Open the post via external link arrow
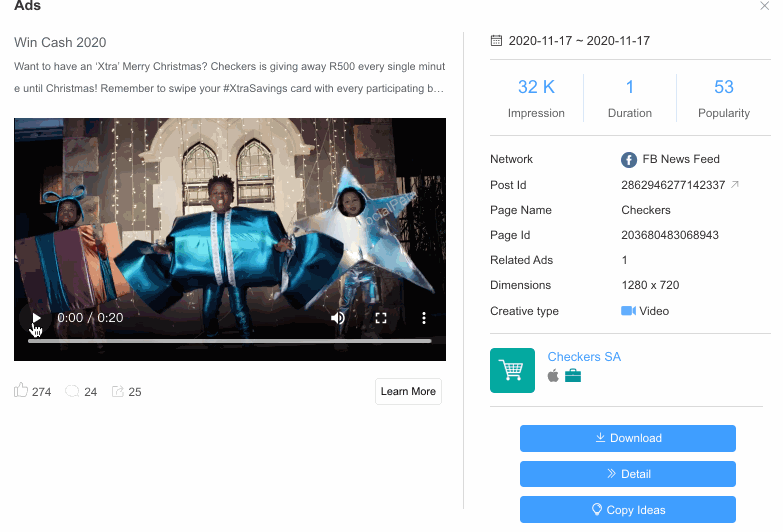Viewport: 783px width, 532px height. click(x=735, y=185)
